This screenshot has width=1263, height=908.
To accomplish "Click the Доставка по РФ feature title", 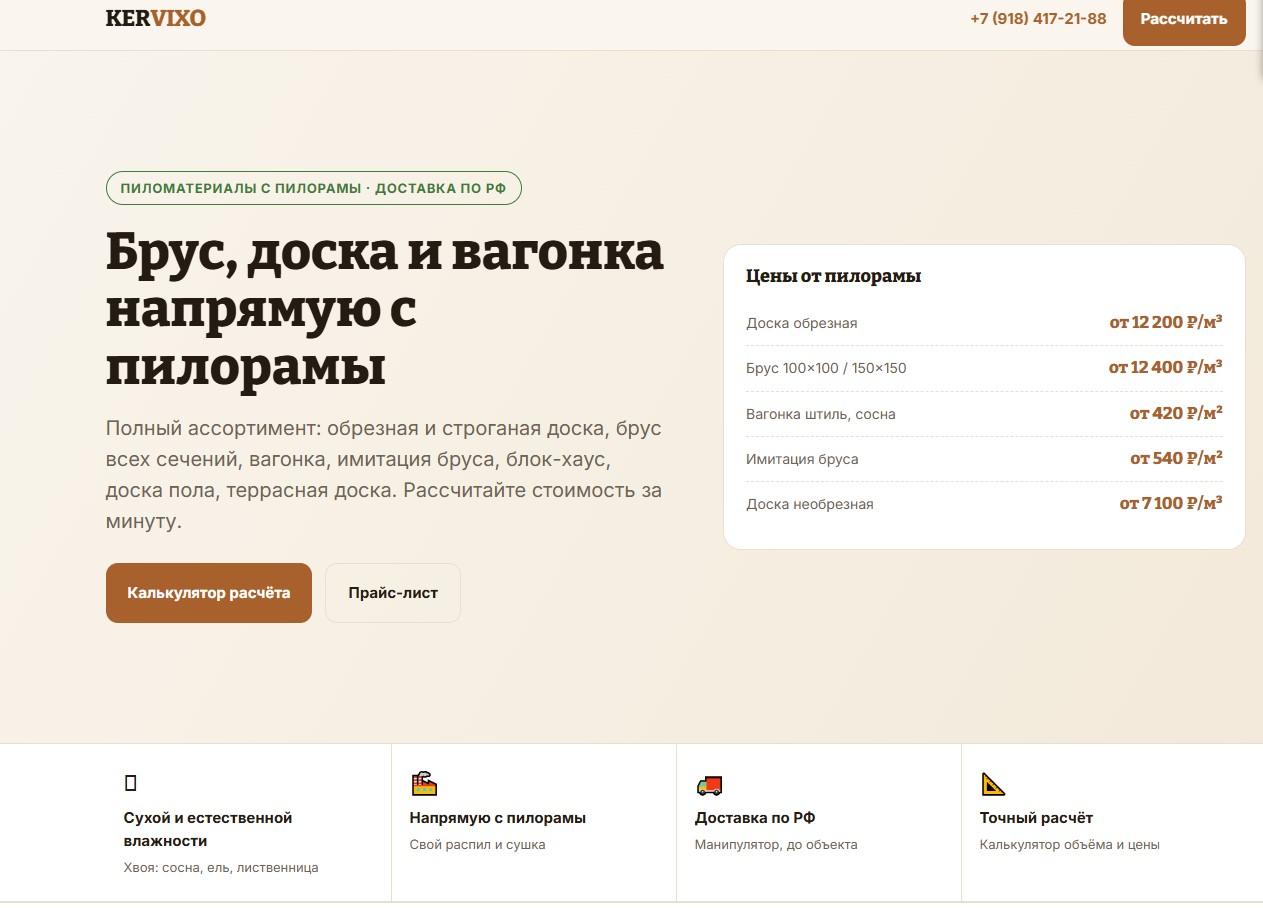I will click(755, 818).
